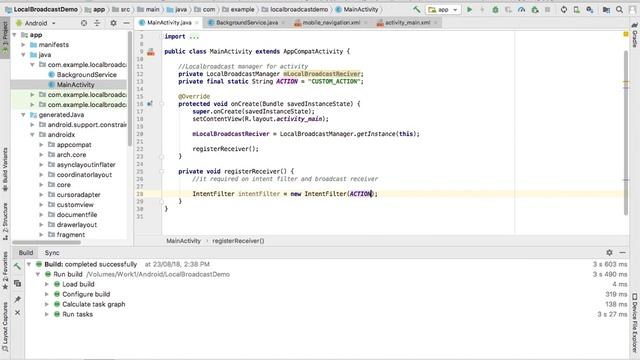The height and width of the screenshot is (360, 640).
Task: Close the MainActivity.java tab
Action: click(x=197, y=23)
